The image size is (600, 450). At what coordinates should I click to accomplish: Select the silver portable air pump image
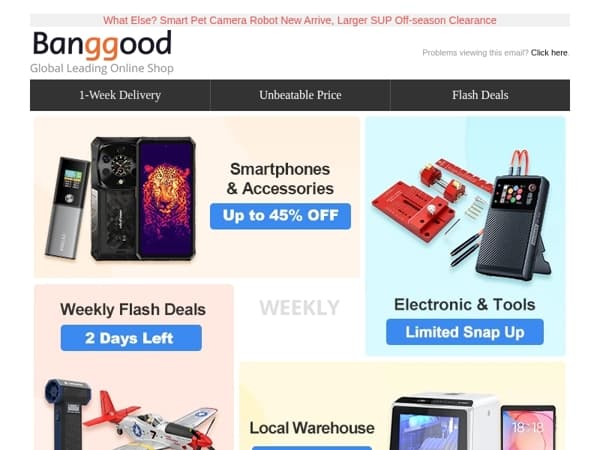(x=67, y=207)
